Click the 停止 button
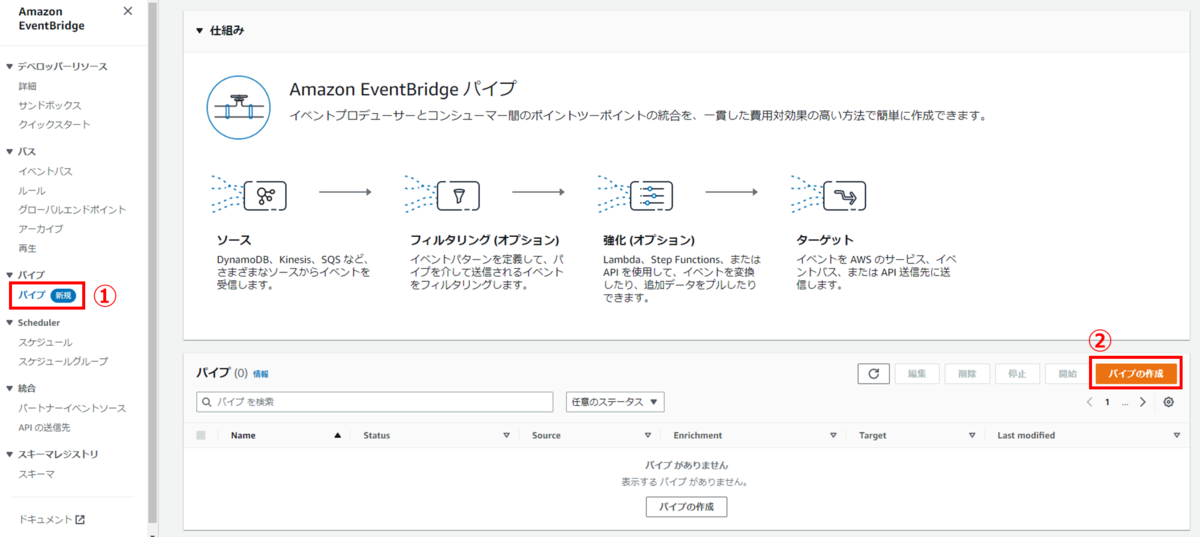 click(x=1017, y=373)
